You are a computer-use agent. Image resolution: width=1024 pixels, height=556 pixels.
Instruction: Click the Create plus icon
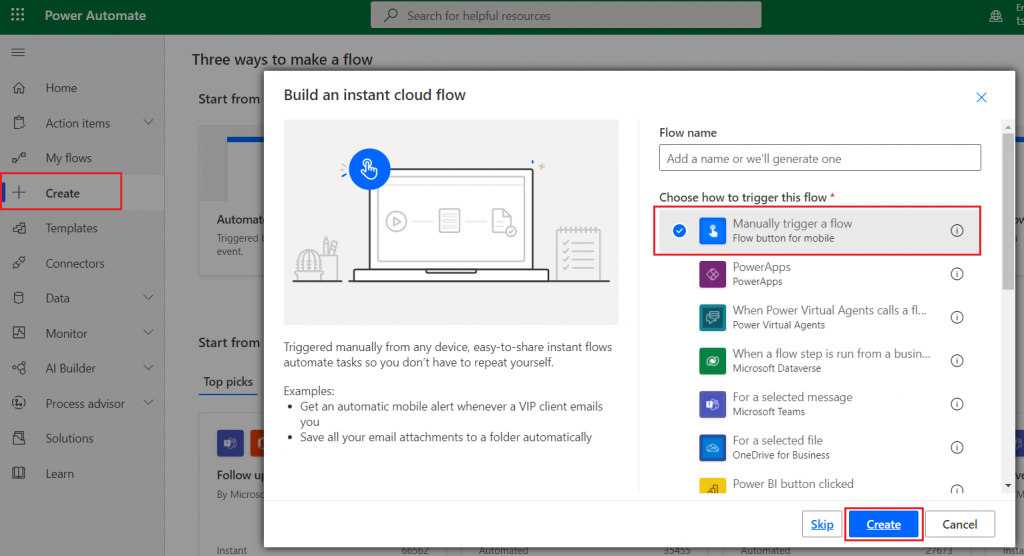(x=19, y=193)
